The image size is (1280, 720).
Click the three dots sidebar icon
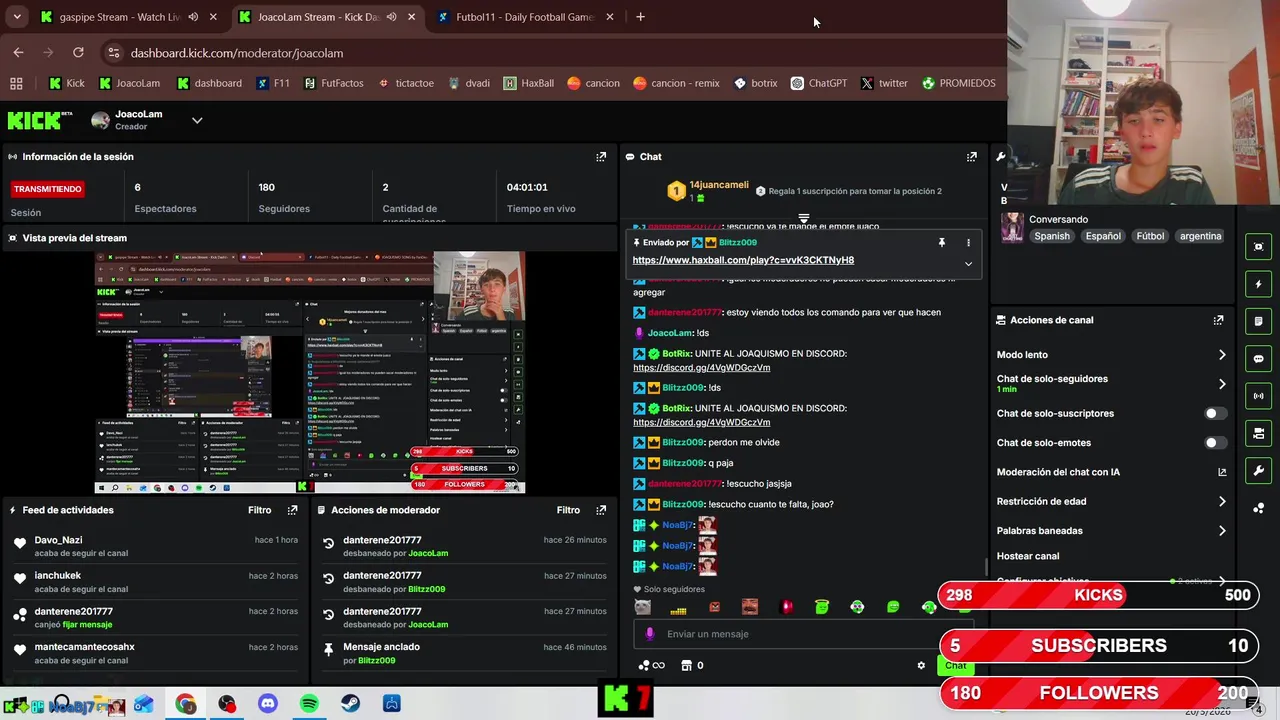(x=1258, y=508)
